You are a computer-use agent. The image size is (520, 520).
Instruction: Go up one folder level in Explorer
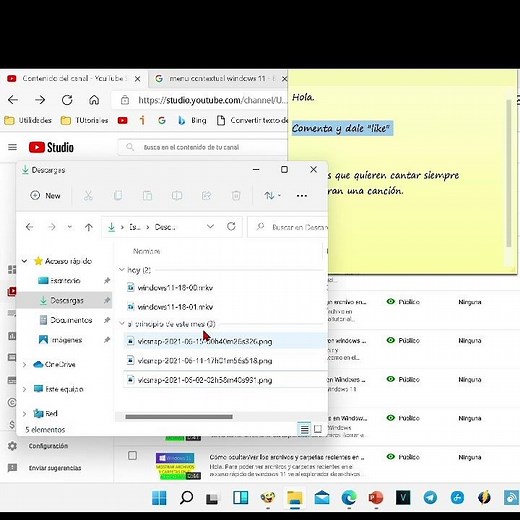(88, 227)
